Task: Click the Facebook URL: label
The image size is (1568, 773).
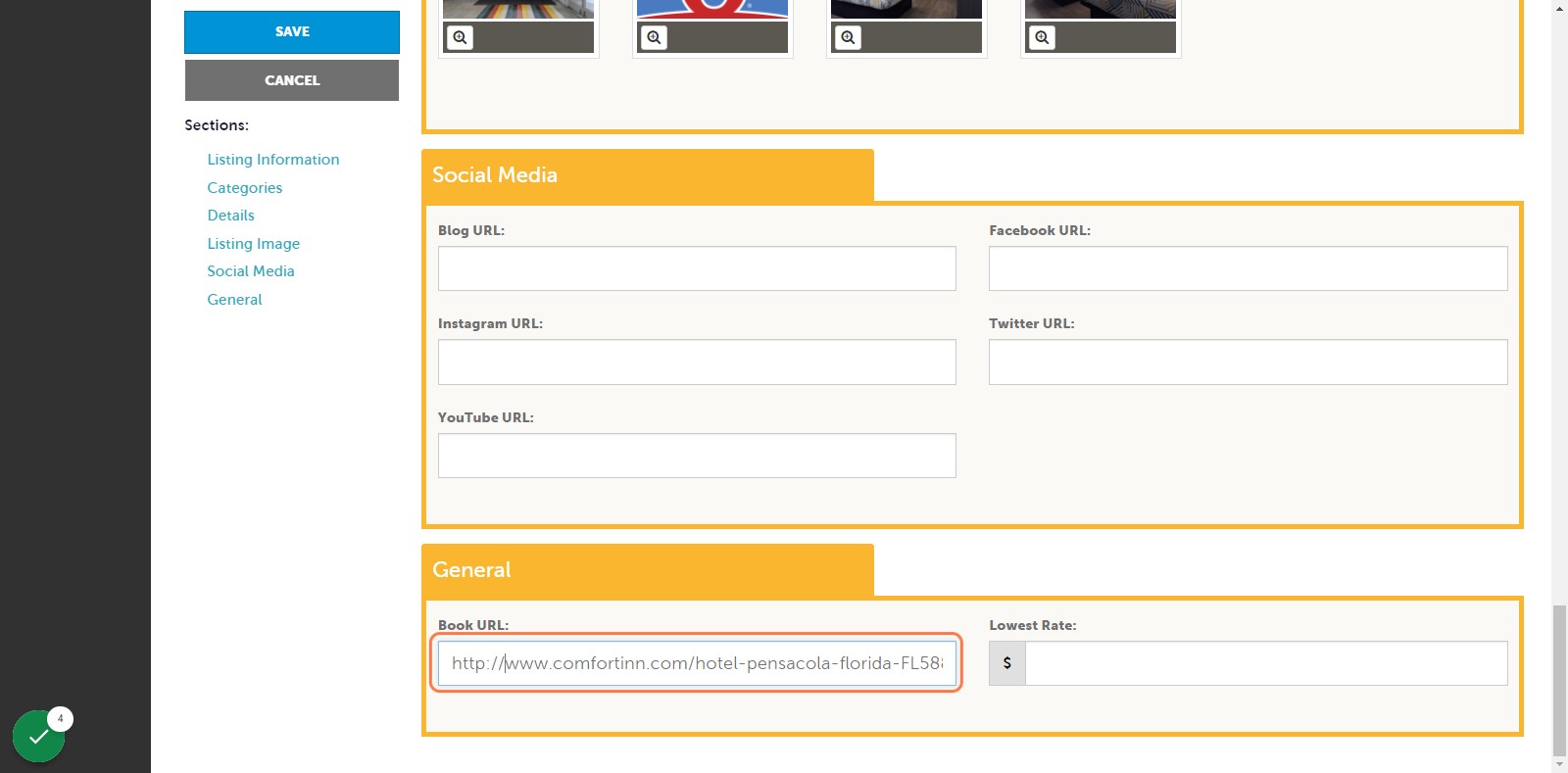Action: [1040, 230]
